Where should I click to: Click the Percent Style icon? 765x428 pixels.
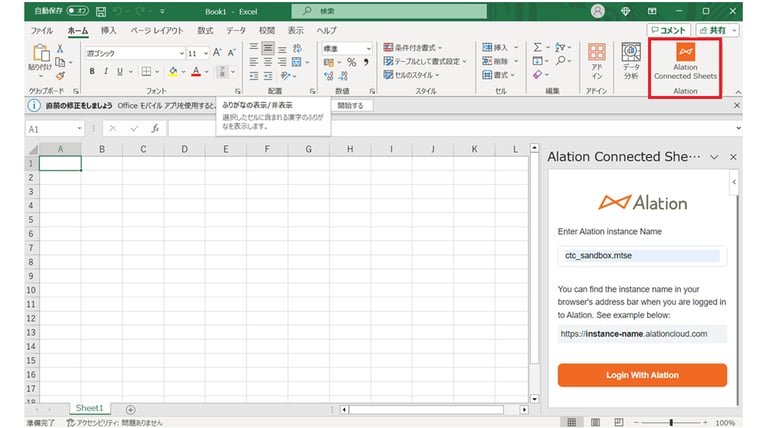tap(351, 62)
